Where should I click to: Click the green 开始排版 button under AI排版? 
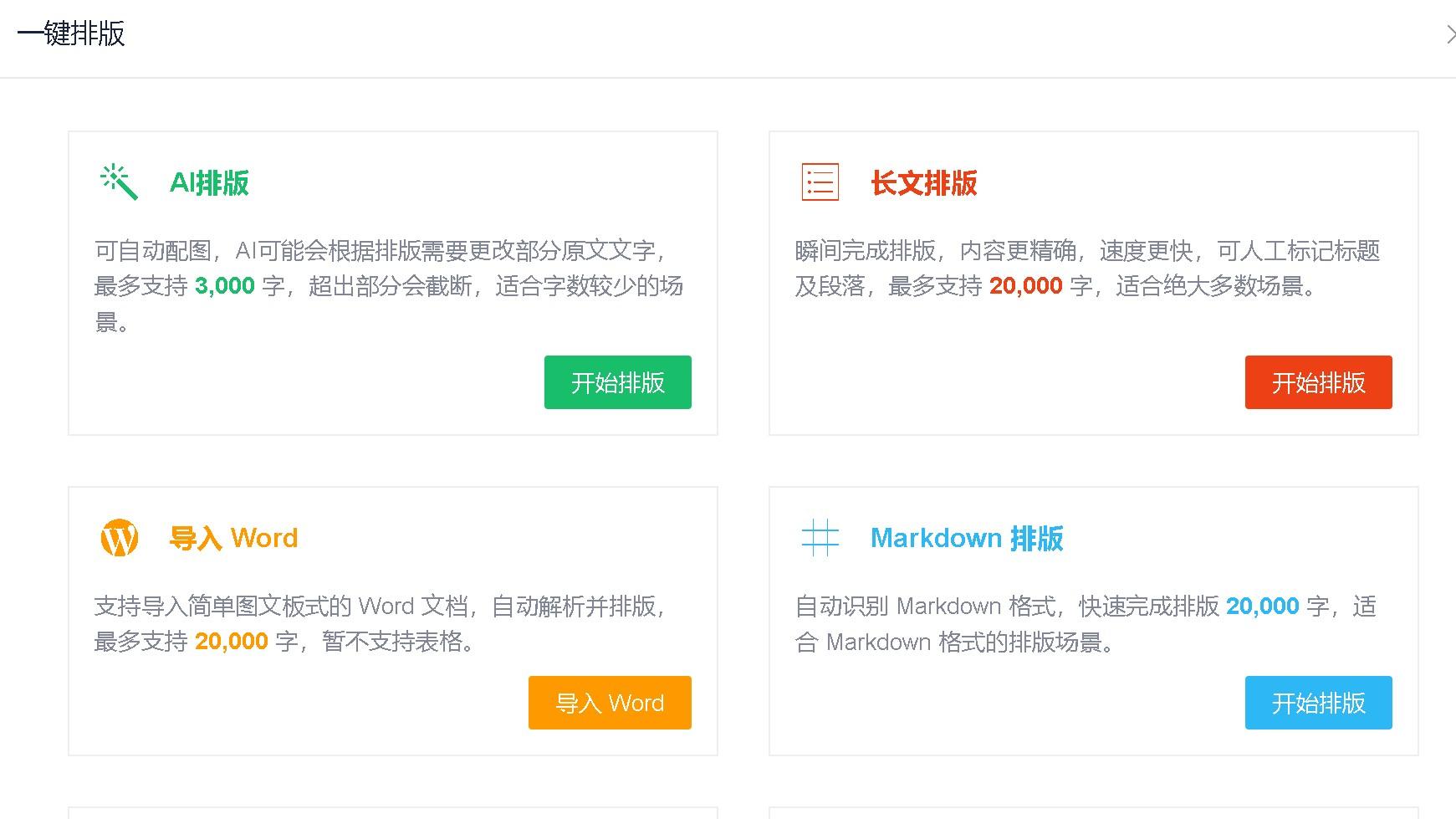(x=617, y=382)
